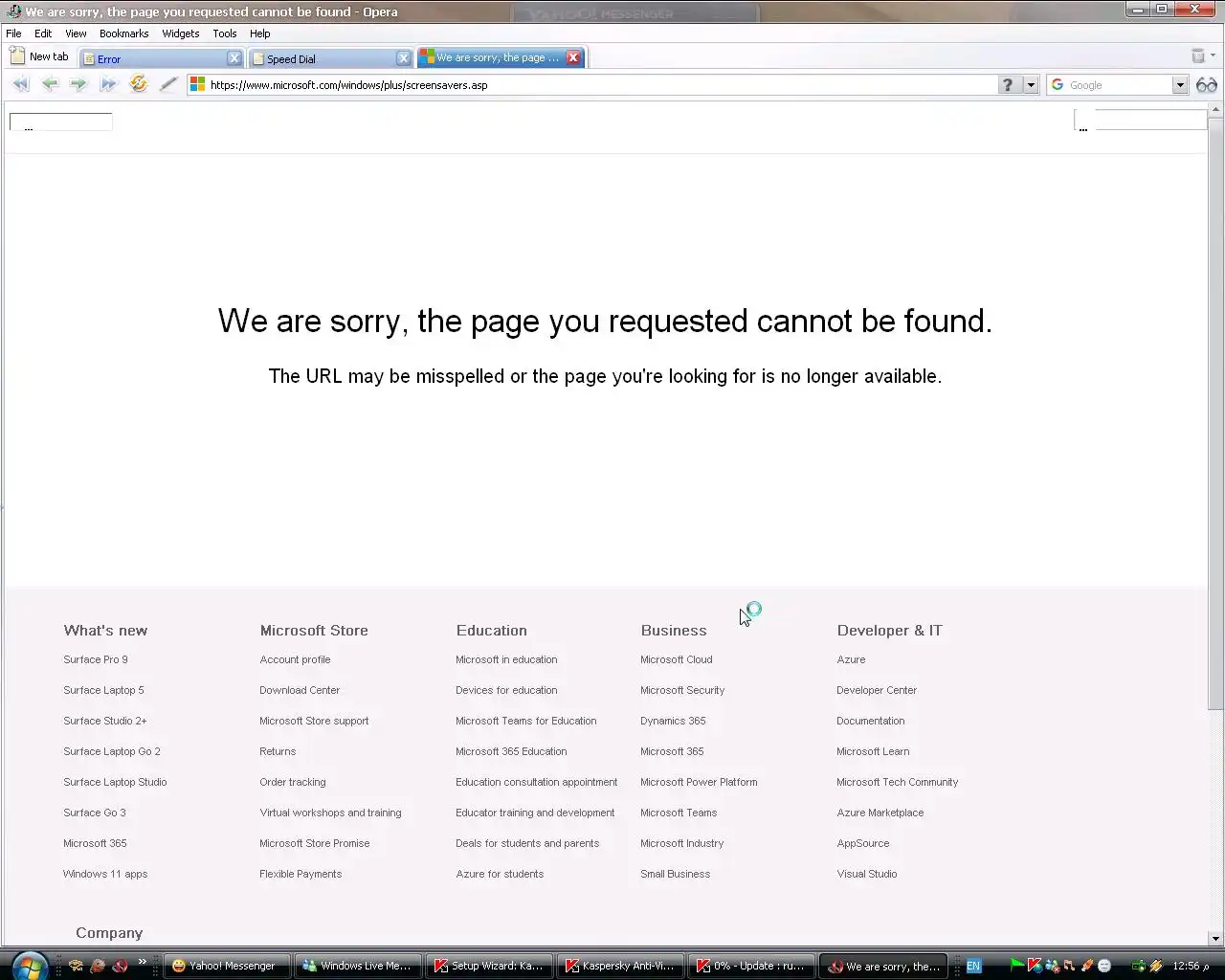Click the Wand pencil icon

[x=168, y=84]
